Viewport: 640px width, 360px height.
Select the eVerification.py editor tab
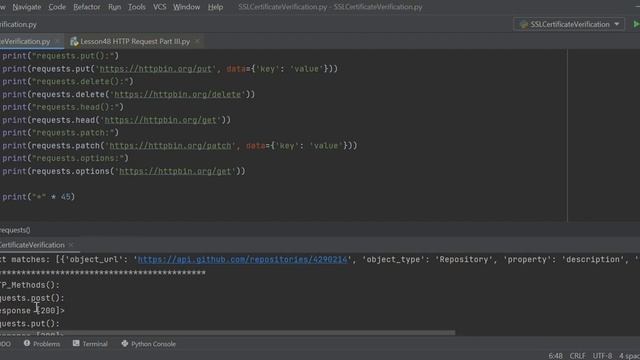click(24, 42)
